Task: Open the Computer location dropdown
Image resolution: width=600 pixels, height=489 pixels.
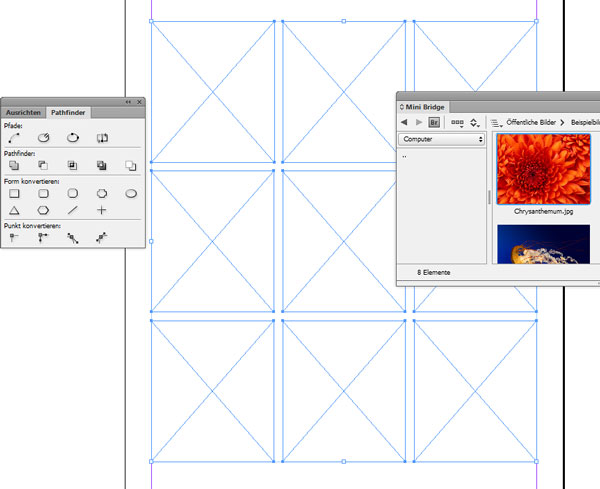Action: click(x=441, y=140)
